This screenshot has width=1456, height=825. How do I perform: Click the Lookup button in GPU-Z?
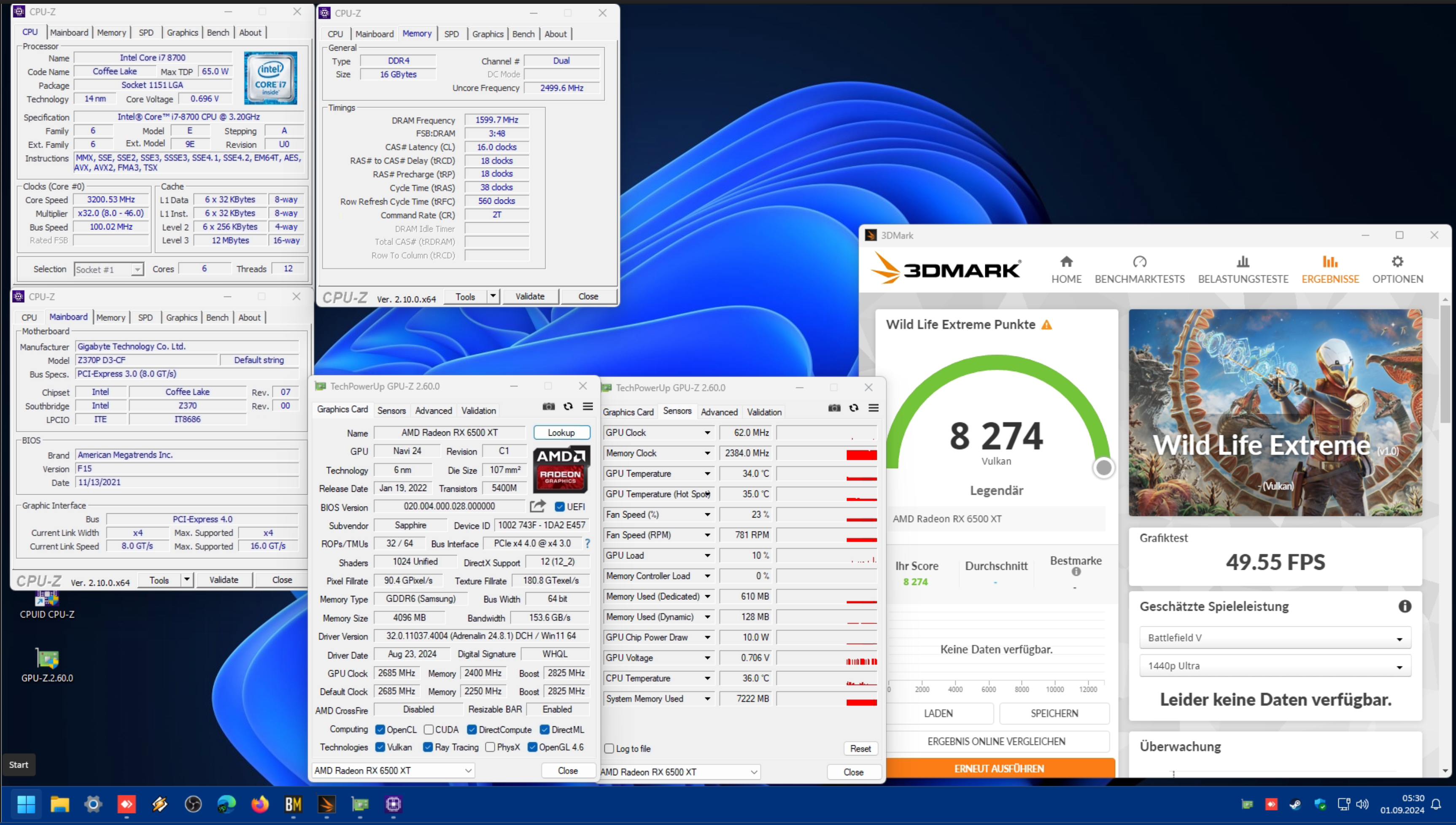(561, 433)
